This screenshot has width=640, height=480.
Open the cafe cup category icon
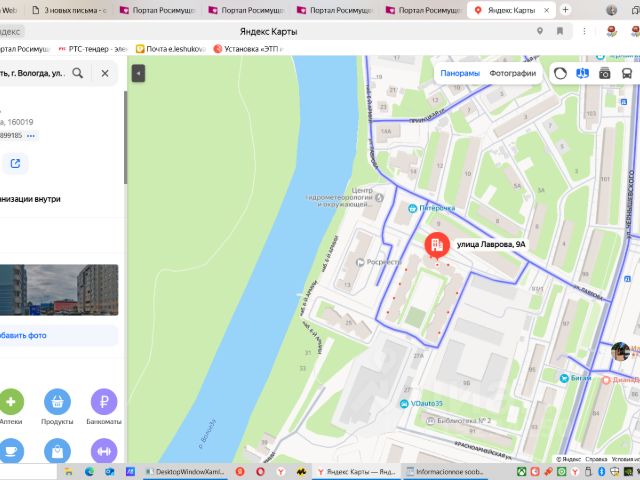point(11,451)
